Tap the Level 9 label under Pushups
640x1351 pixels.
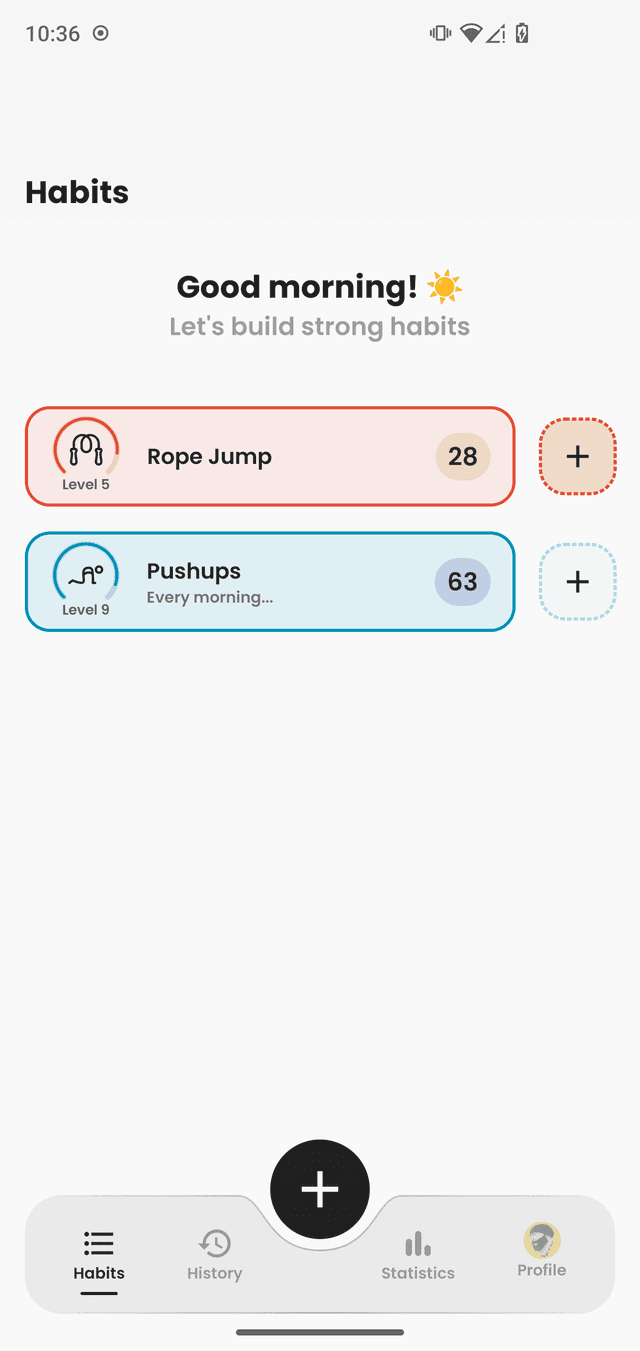click(86, 610)
